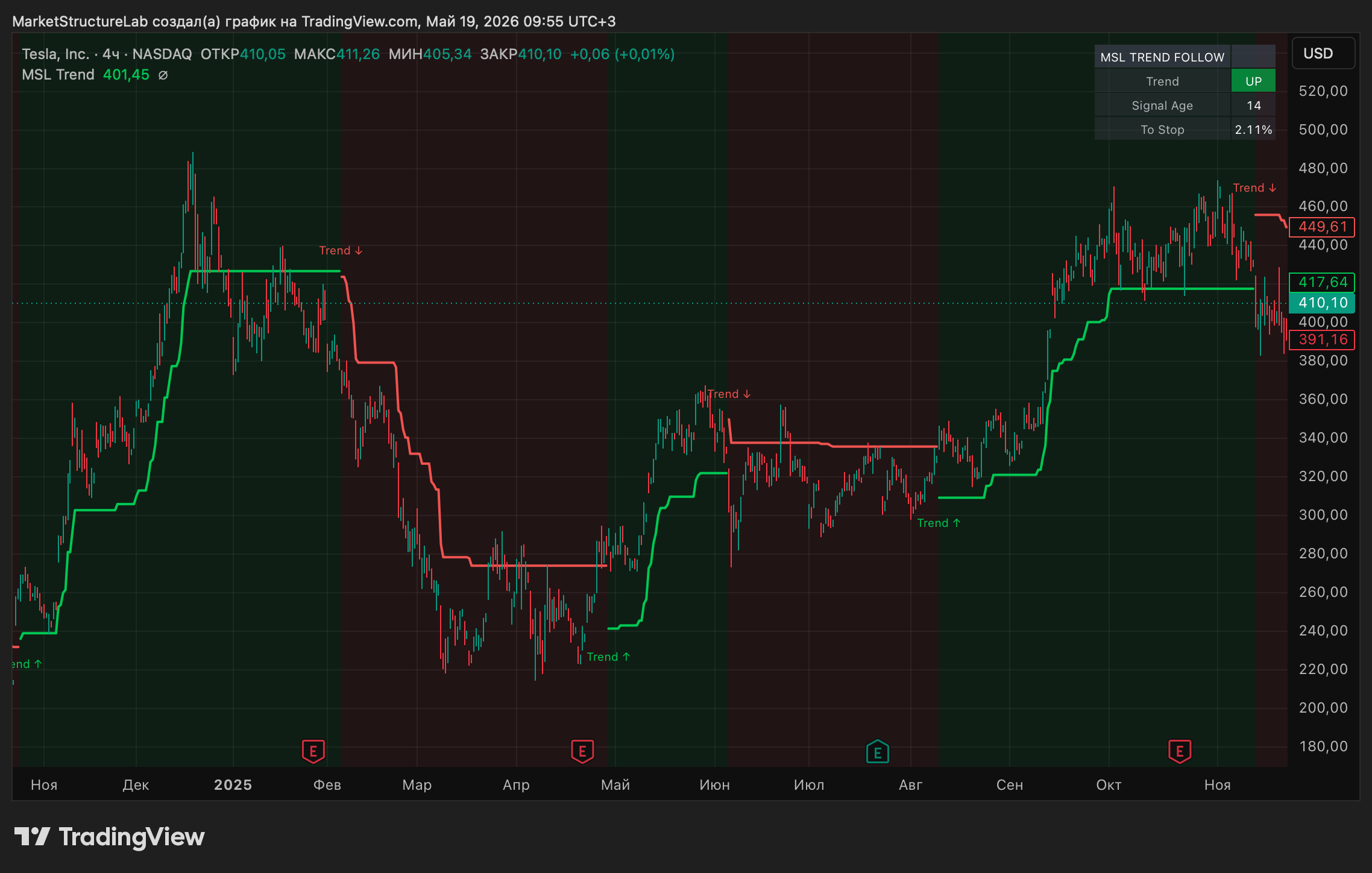The width and height of the screenshot is (1372, 873).
Task: Click the UP trend status cell
Action: (1253, 81)
